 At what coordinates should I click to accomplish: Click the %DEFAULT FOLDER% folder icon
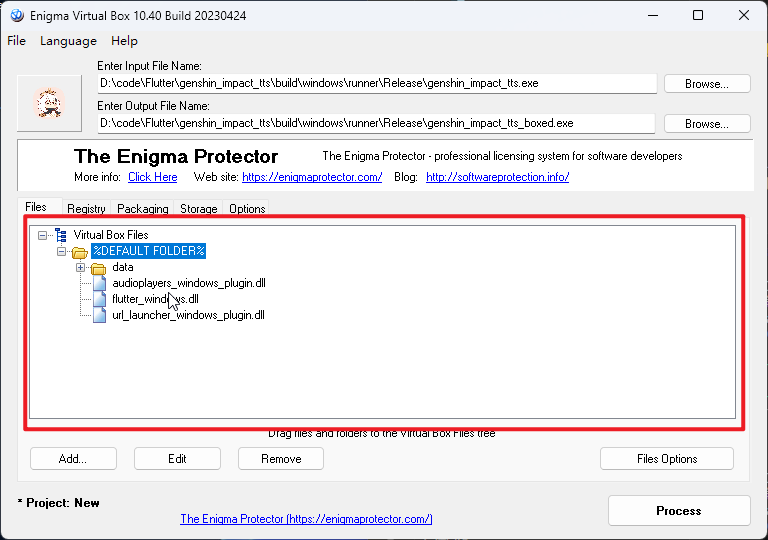point(80,251)
